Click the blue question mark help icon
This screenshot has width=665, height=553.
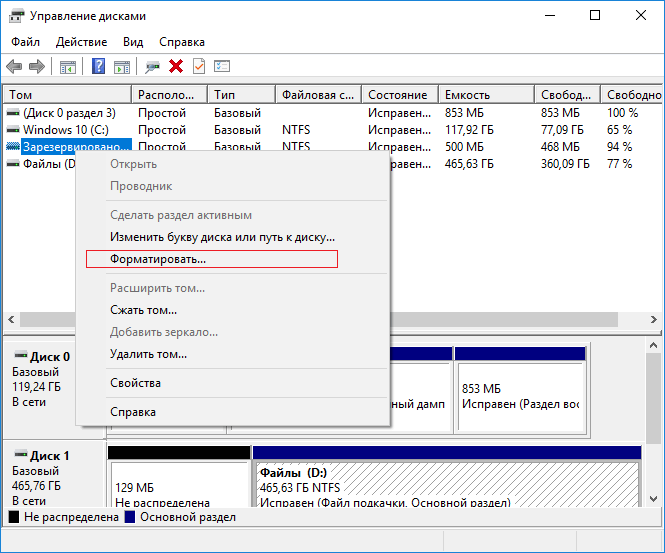point(99,67)
